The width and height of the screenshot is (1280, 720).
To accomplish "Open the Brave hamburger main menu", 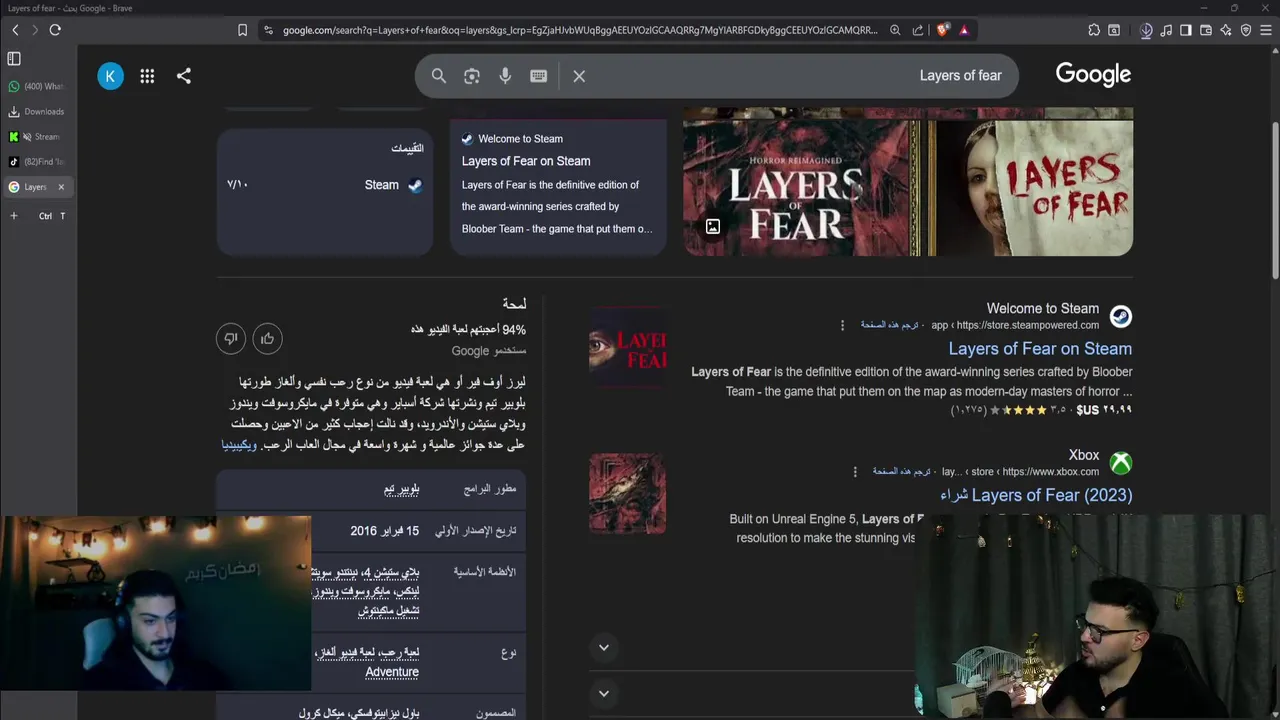I will pyautogui.click(x=1266, y=30).
